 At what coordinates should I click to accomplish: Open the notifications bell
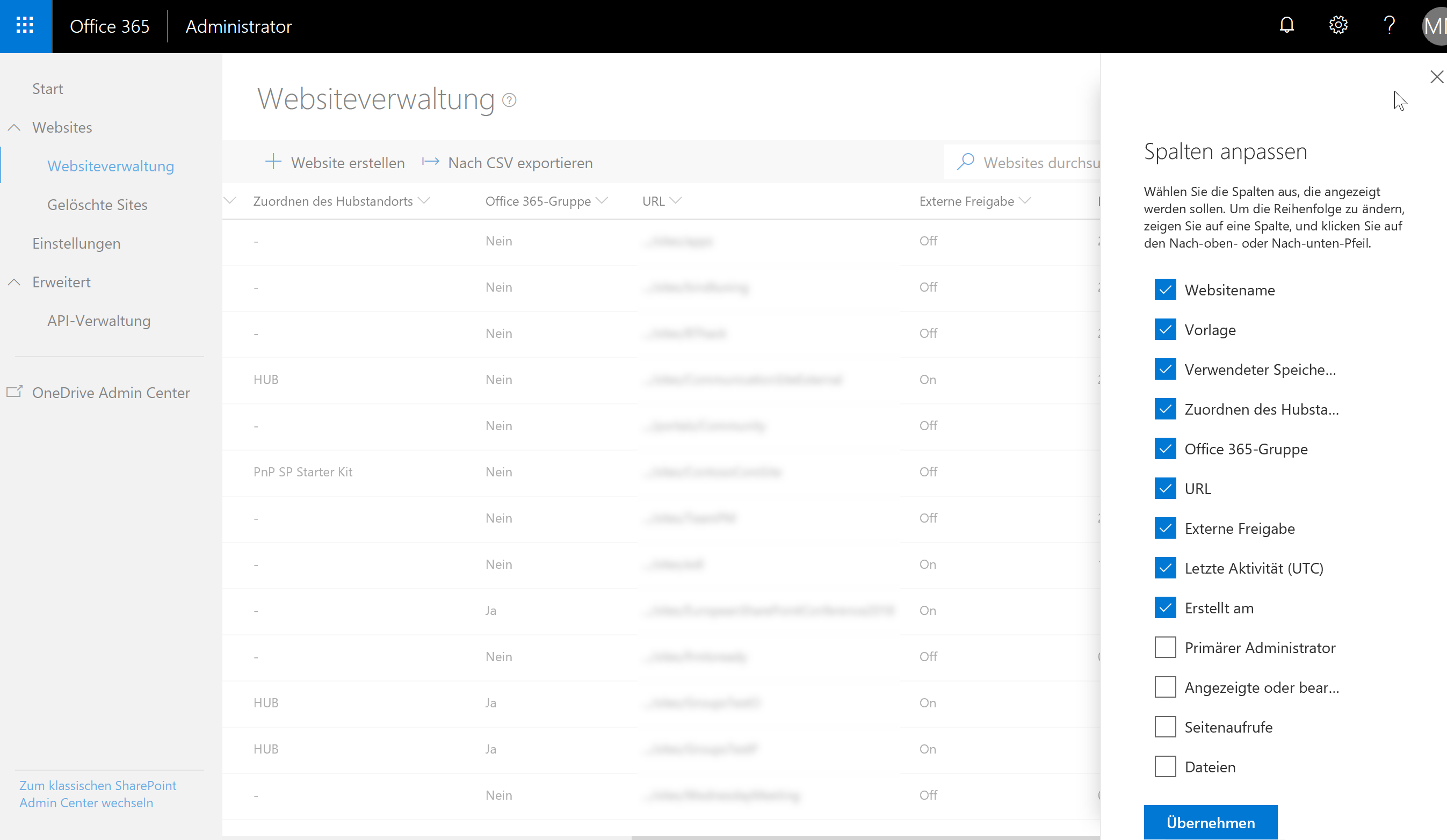[1287, 26]
